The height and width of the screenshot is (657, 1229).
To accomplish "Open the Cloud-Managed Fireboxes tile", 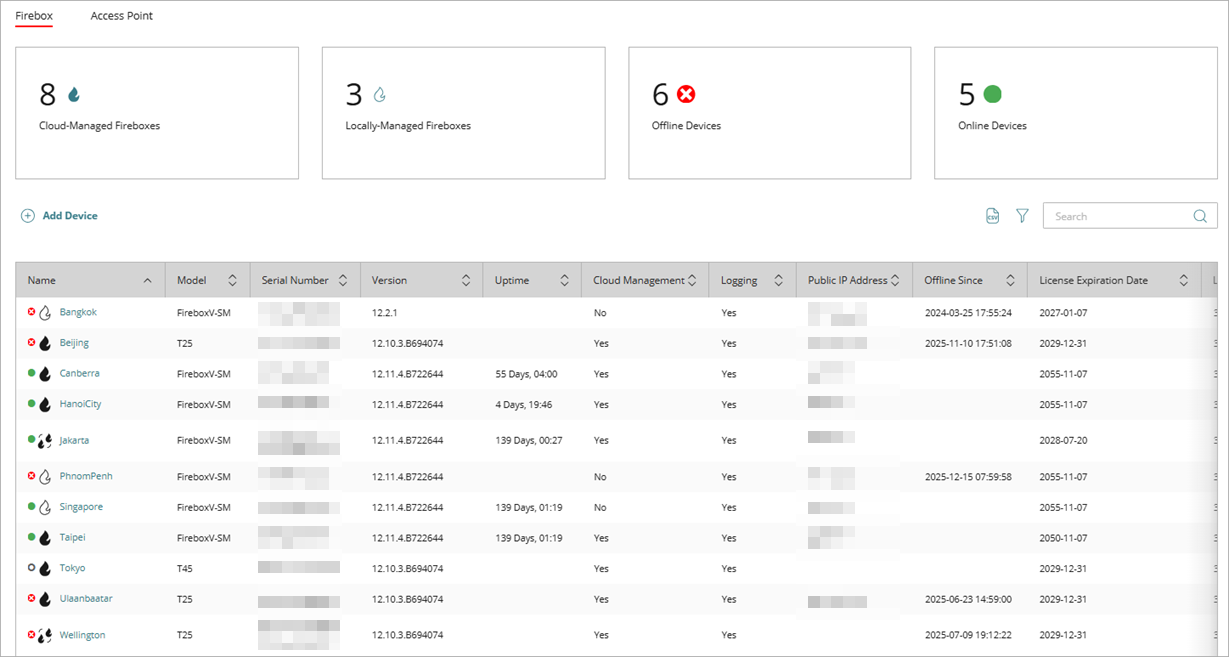I will tap(157, 113).
